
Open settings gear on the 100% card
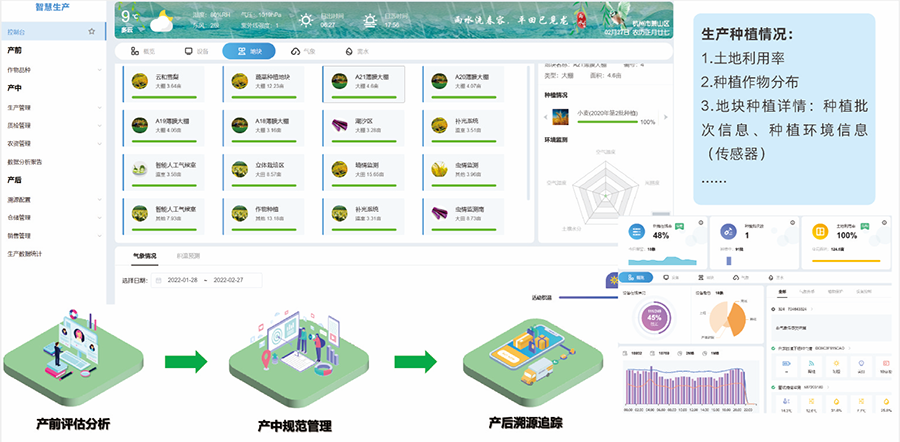(886, 222)
